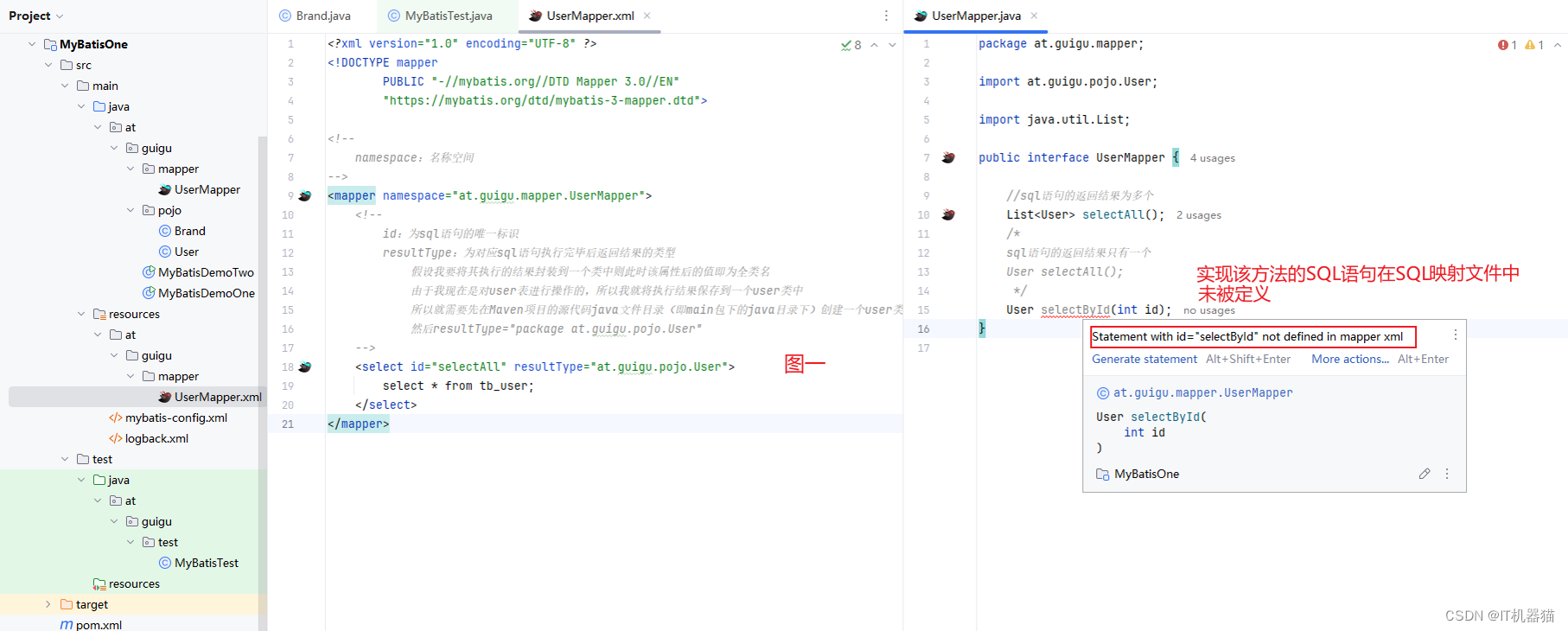
Task: Click resultType value at.guigu.pojo.User
Action: point(659,366)
